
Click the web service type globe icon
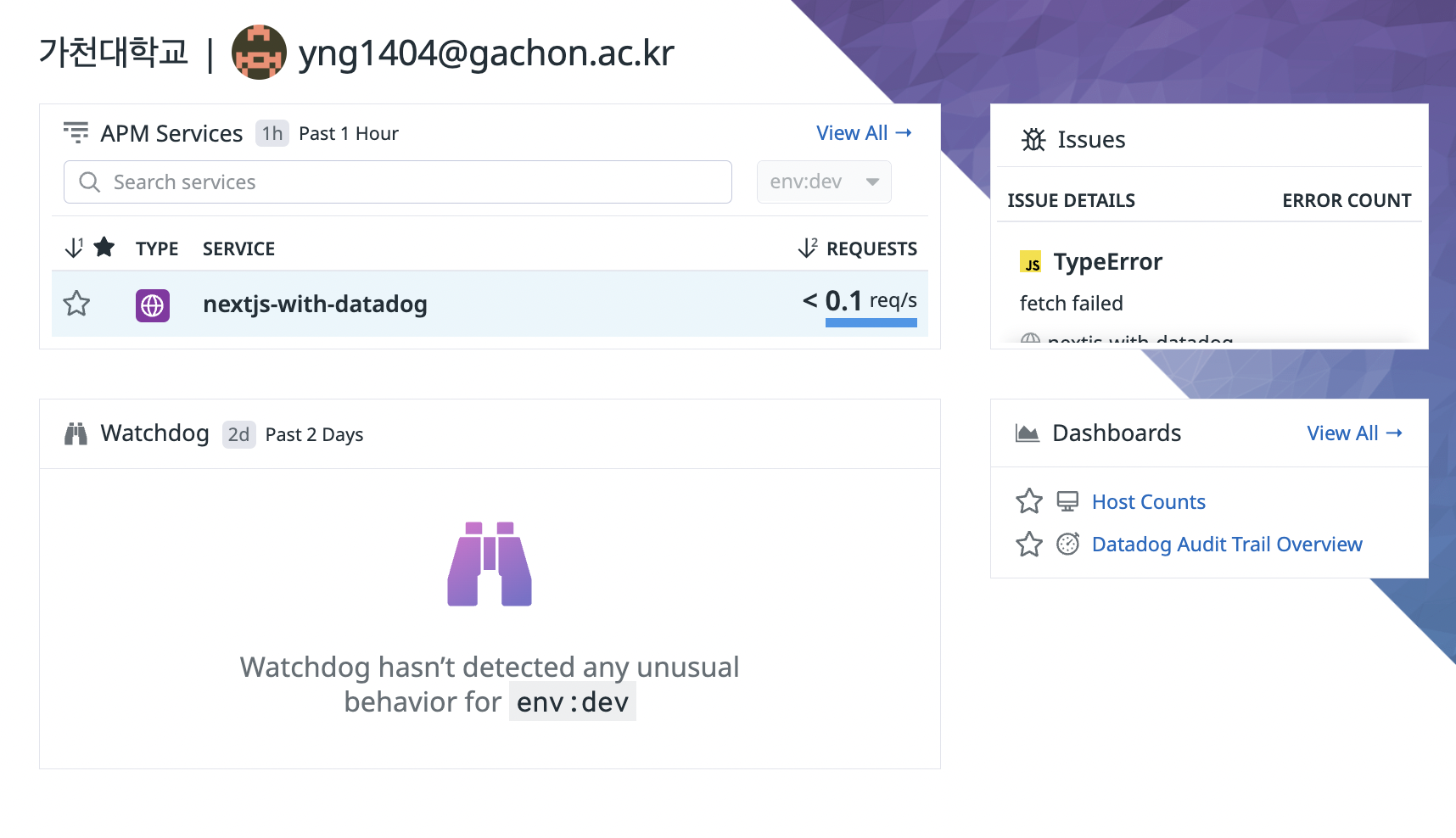click(x=153, y=305)
